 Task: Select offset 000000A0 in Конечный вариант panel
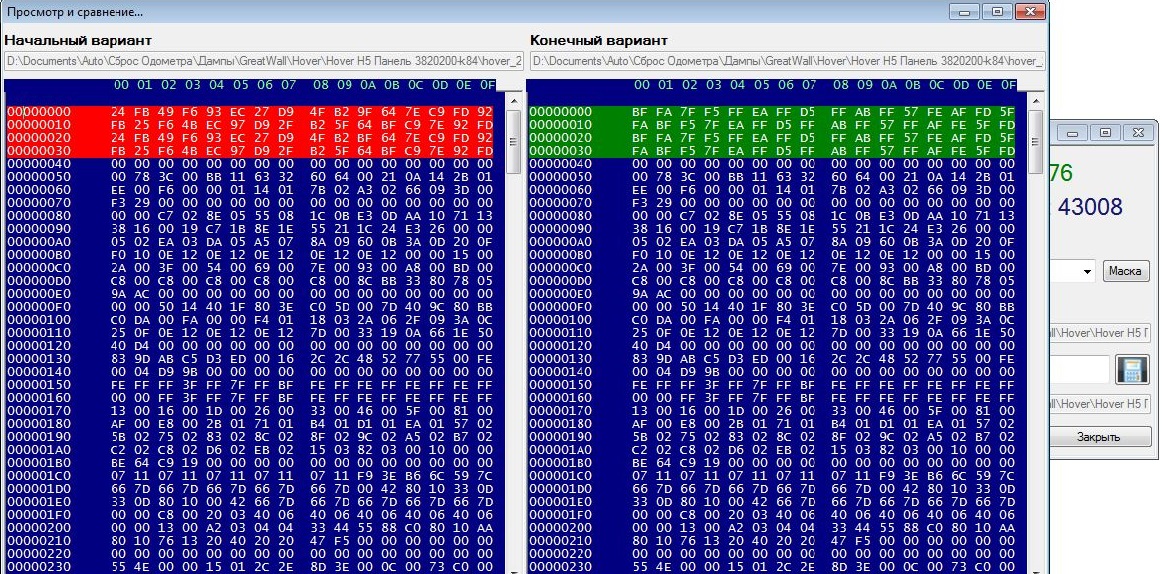pos(561,241)
